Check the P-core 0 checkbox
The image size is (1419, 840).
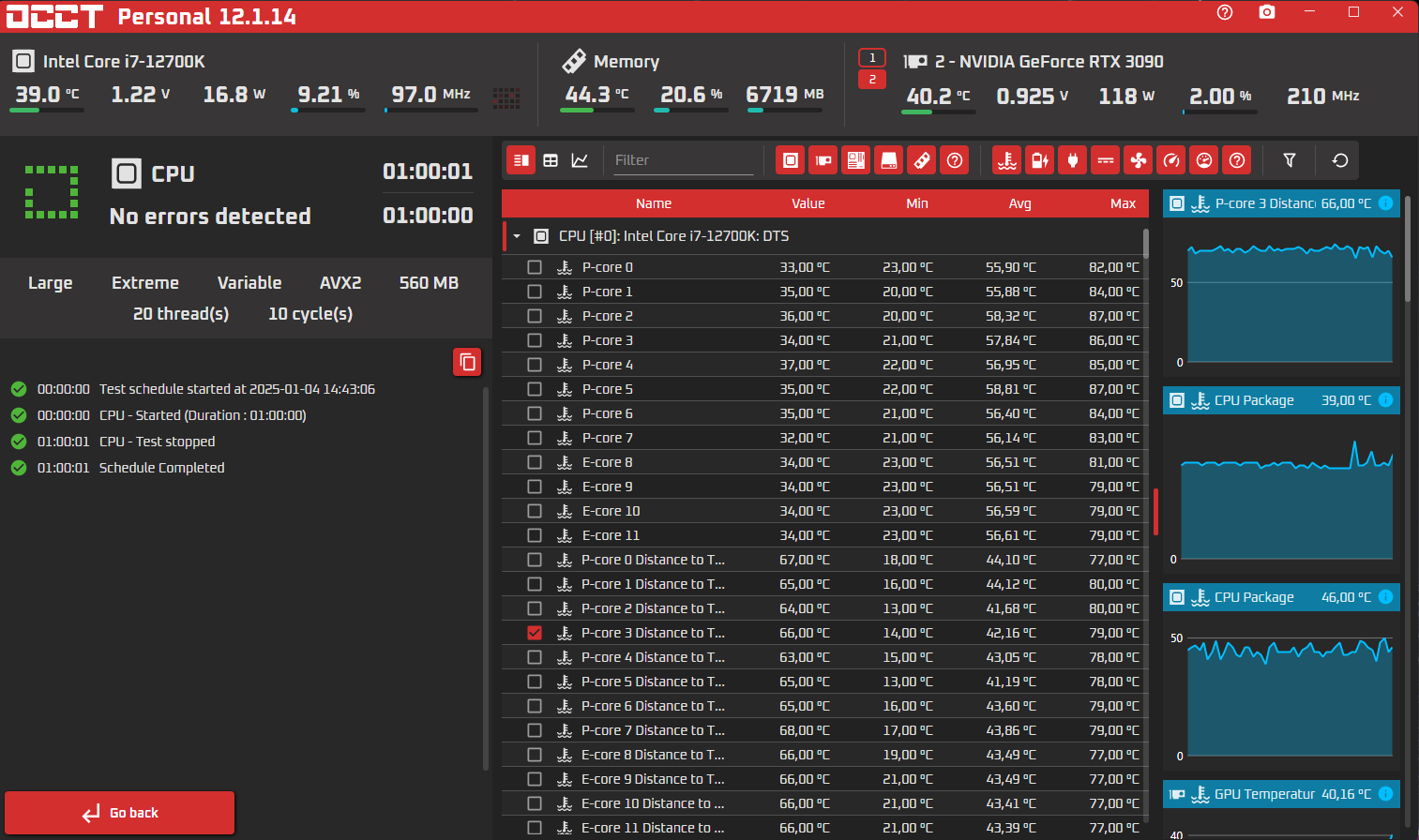535,267
